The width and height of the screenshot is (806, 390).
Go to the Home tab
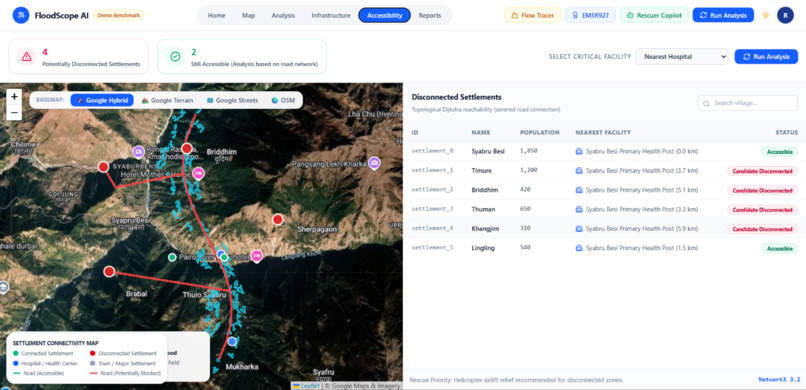[216, 15]
